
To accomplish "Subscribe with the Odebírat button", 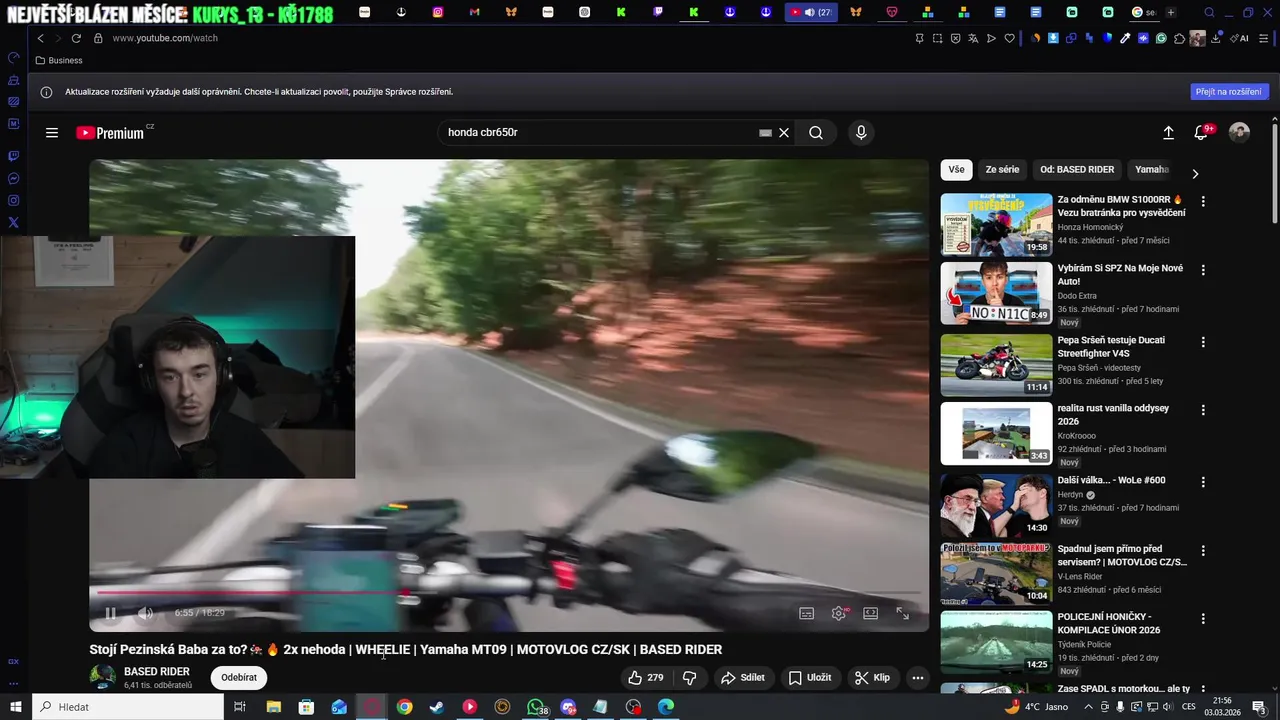I will pos(239,678).
